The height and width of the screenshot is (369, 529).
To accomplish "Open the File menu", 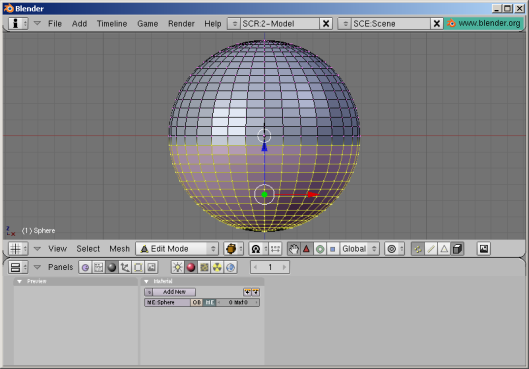I will [55, 24].
